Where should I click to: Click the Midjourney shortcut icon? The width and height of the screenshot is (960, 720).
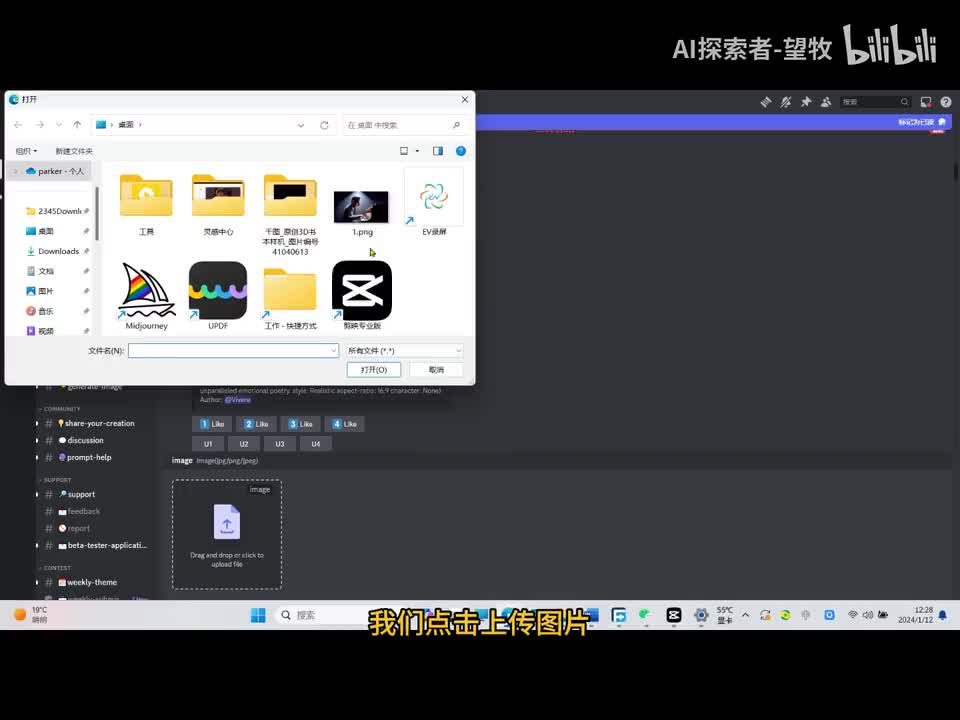146,291
